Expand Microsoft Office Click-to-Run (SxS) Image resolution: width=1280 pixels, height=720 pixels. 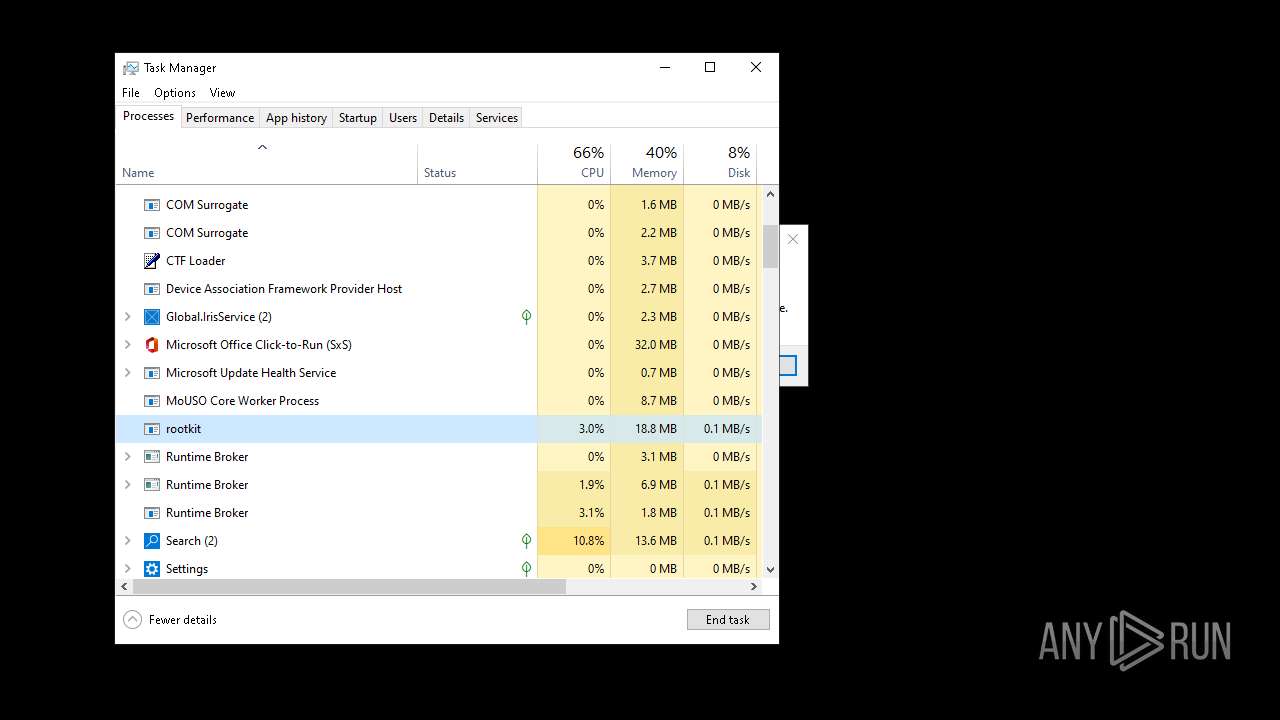[x=127, y=345]
